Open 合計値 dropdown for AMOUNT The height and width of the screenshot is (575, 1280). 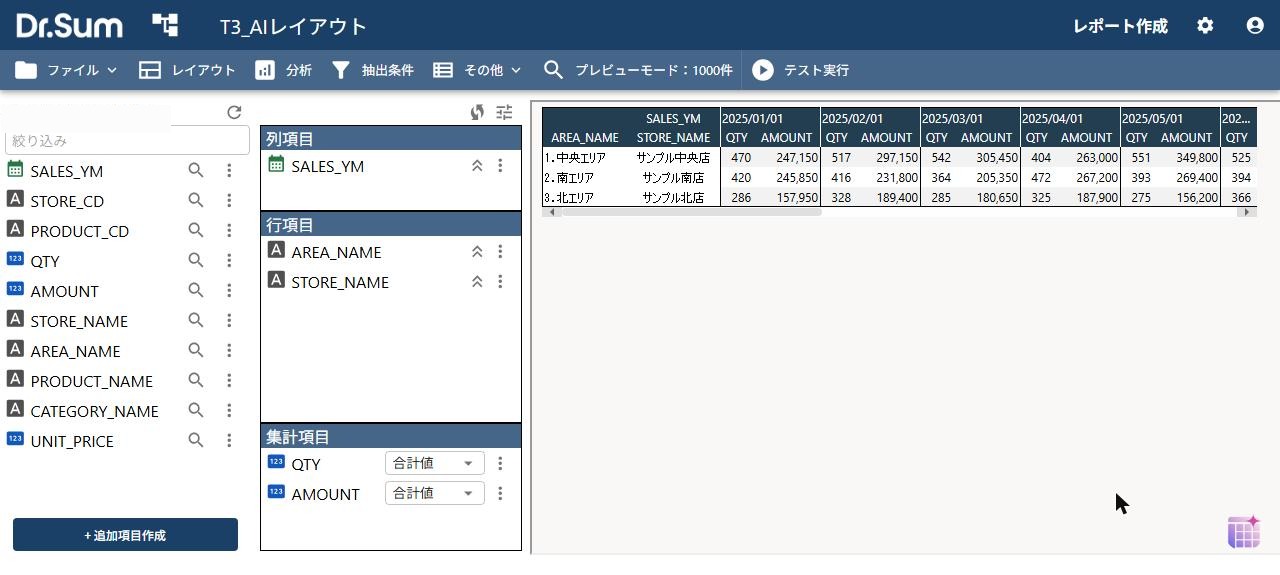(x=435, y=493)
